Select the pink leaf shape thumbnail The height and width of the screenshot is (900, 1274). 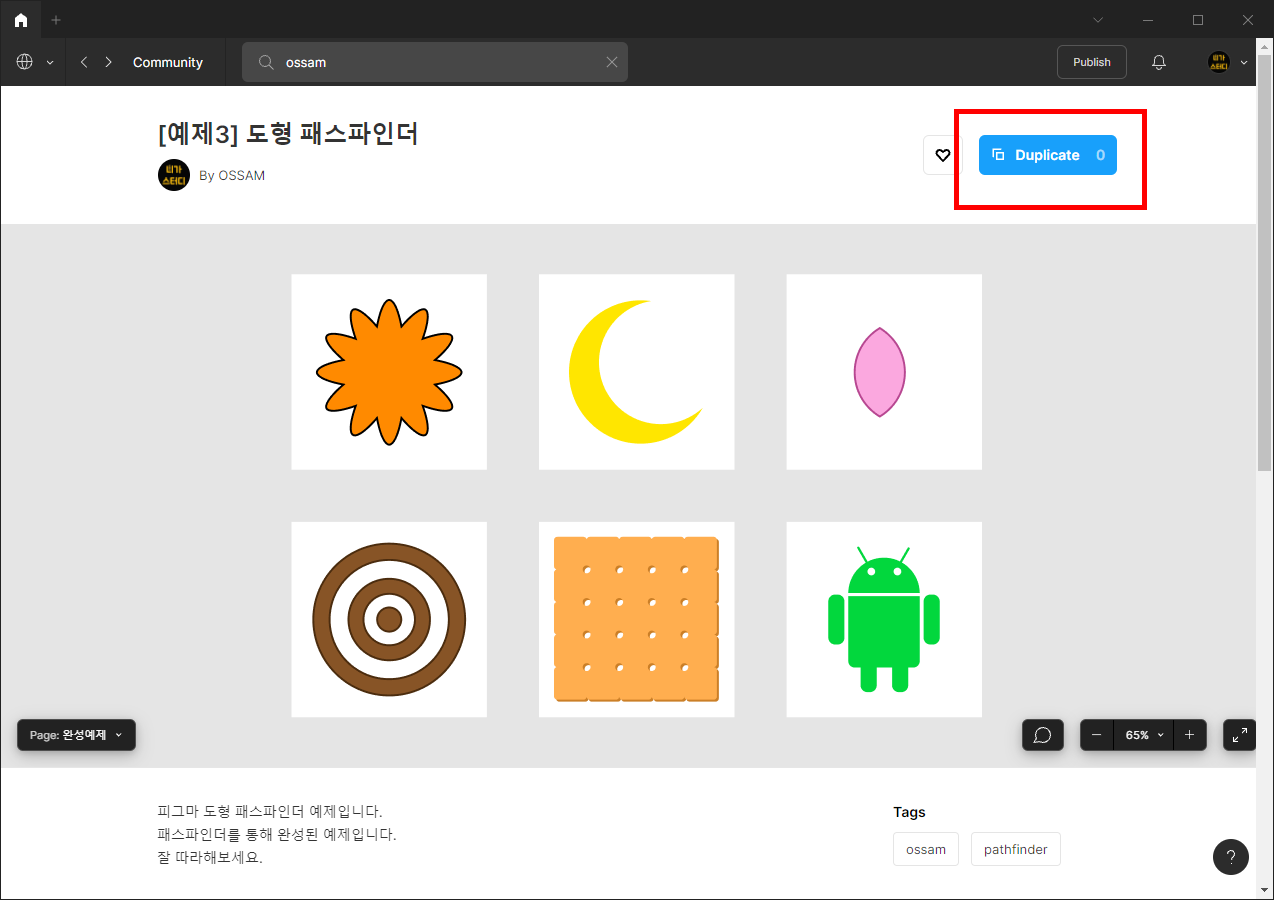tap(884, 372)
